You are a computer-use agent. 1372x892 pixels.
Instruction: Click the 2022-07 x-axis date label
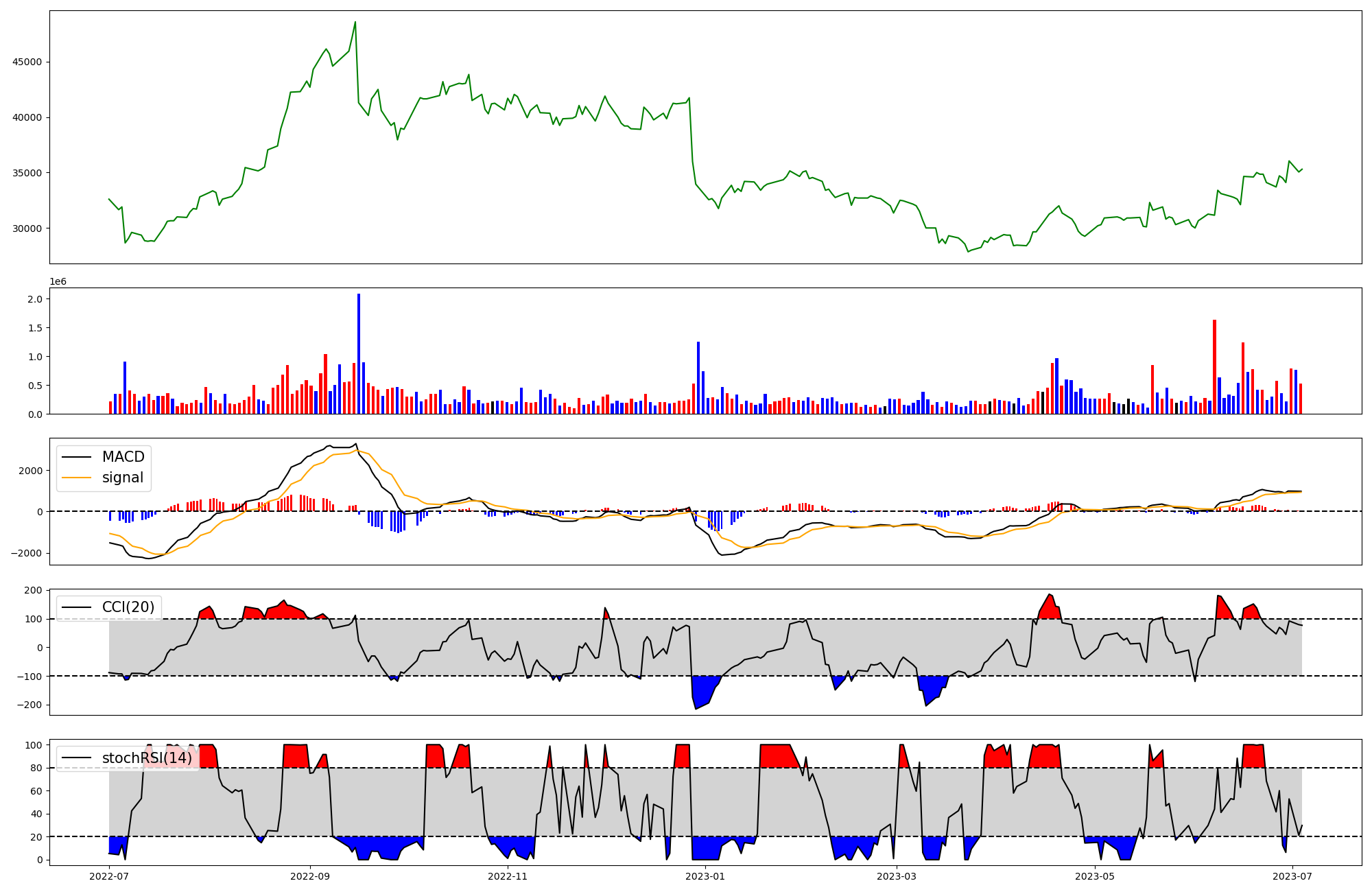pos(109,876)
